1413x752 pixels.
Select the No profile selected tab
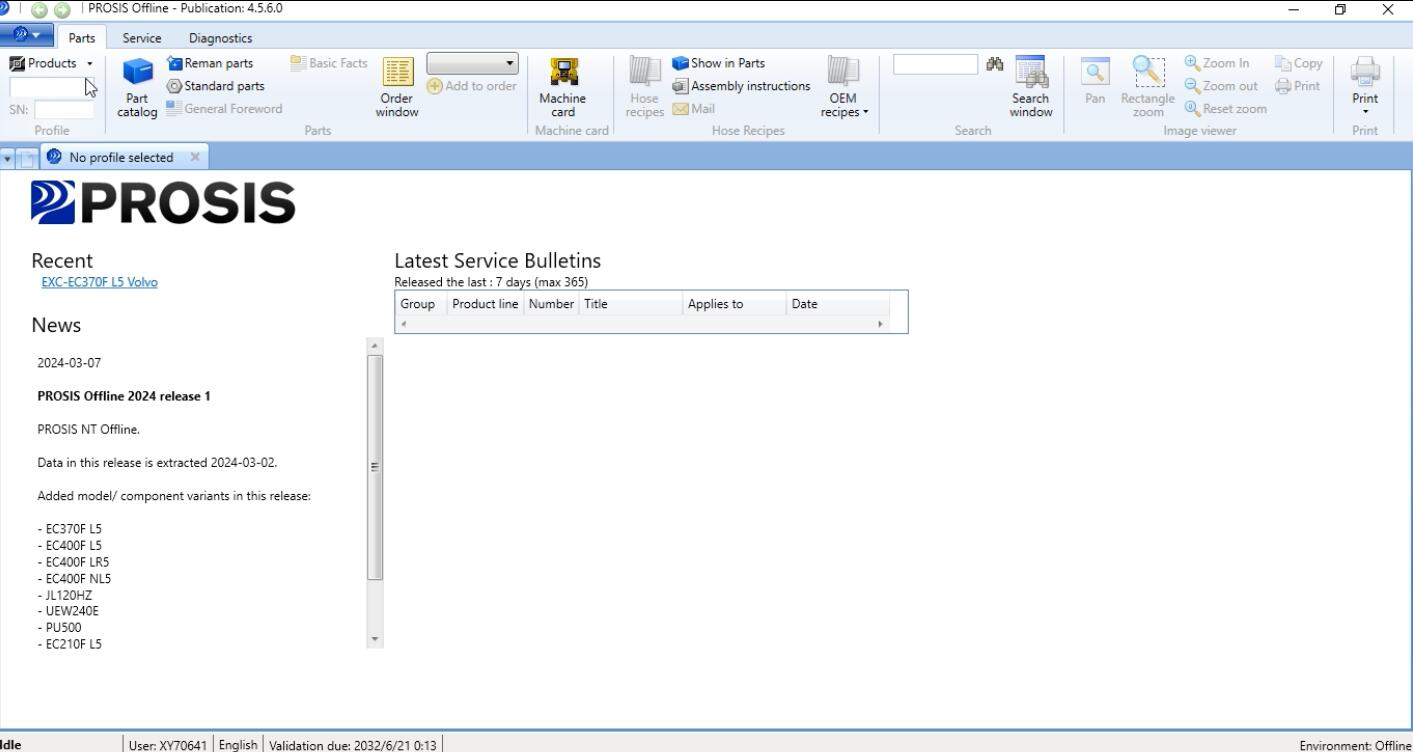click(121, 157)
